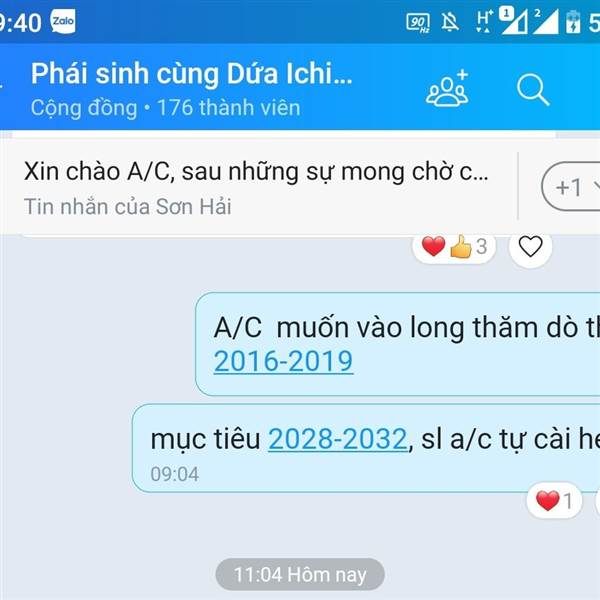
Task: Tap the Zalo notification icon in status bar
Action: click(x=63, y=21)
